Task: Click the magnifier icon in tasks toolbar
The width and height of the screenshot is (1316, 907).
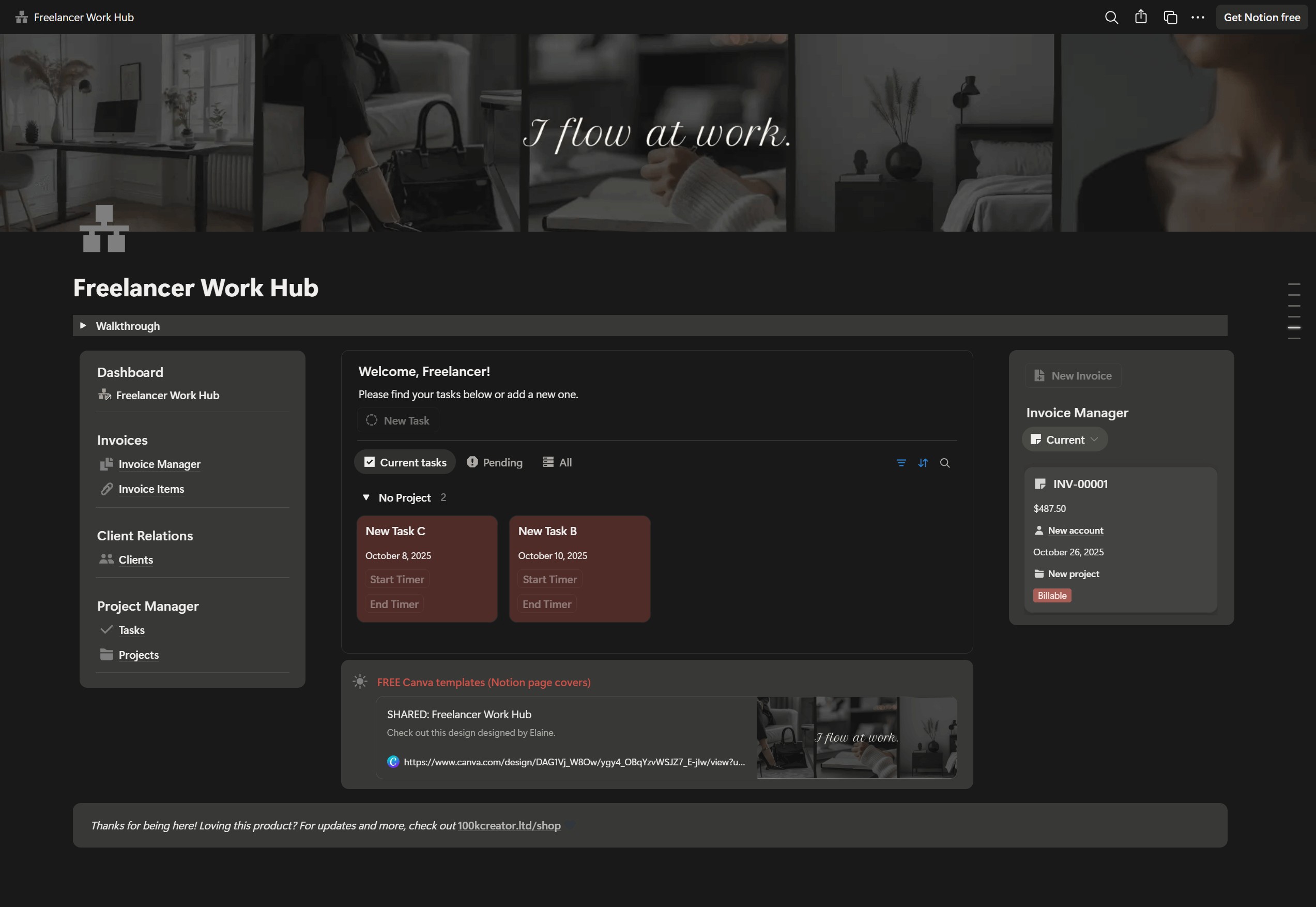Action: pos(944,463)
